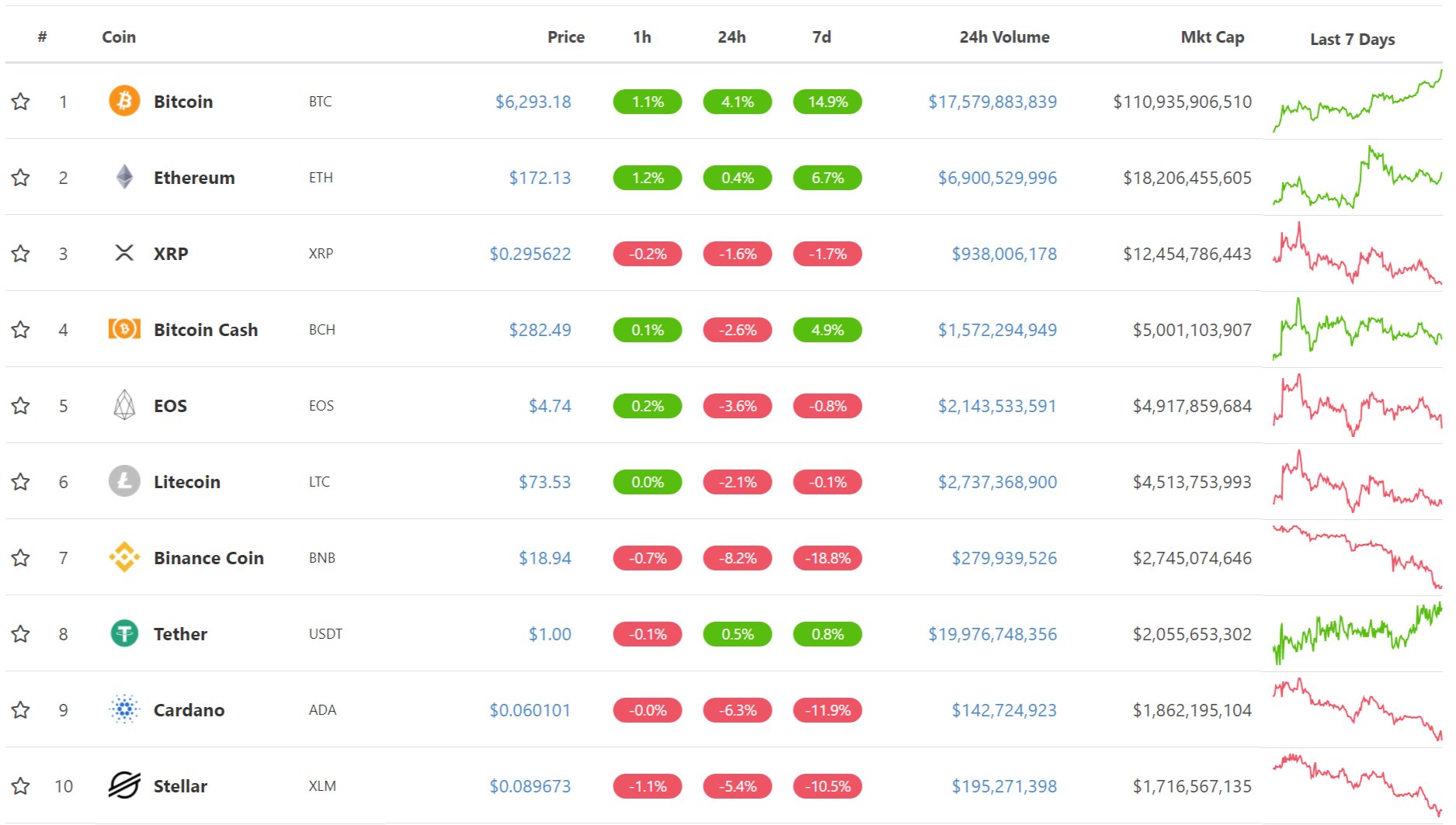Image resolution: width=1456 pixels, height=825 pixels.
Task: Click the Bitcoin Cash logo icon
Action: (x=124, y=329)
